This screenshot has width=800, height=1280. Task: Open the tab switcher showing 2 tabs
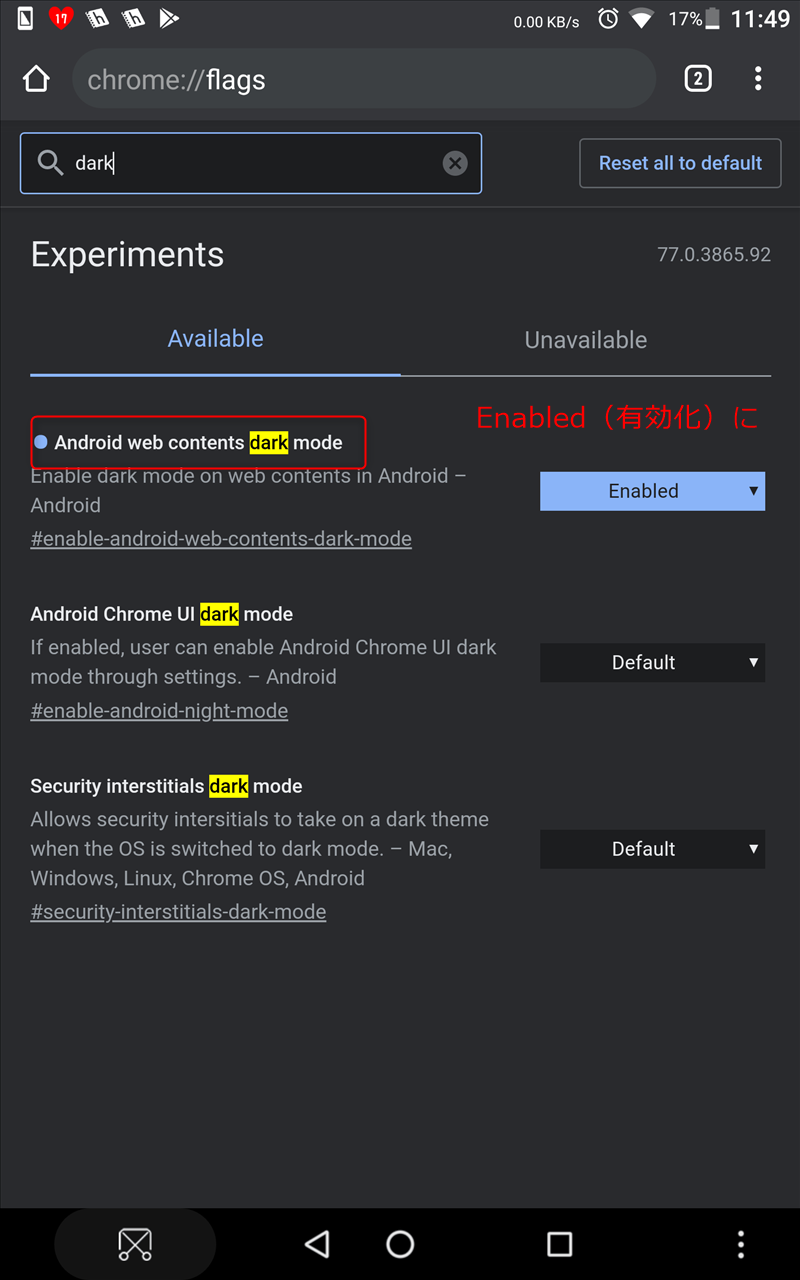(698, 79)
